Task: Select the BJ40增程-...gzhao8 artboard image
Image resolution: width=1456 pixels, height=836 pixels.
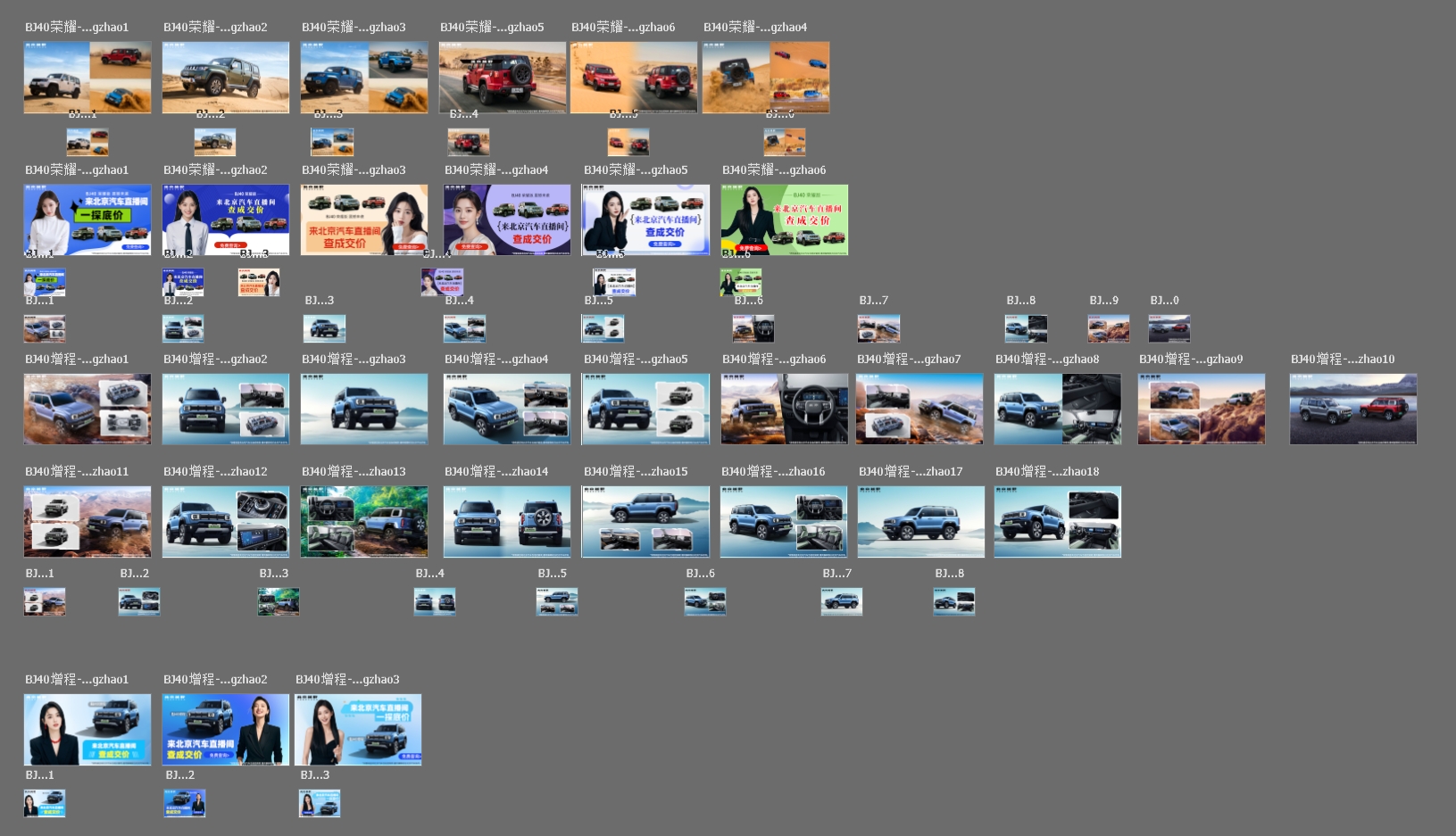Action: click(x=1058, y=410)
